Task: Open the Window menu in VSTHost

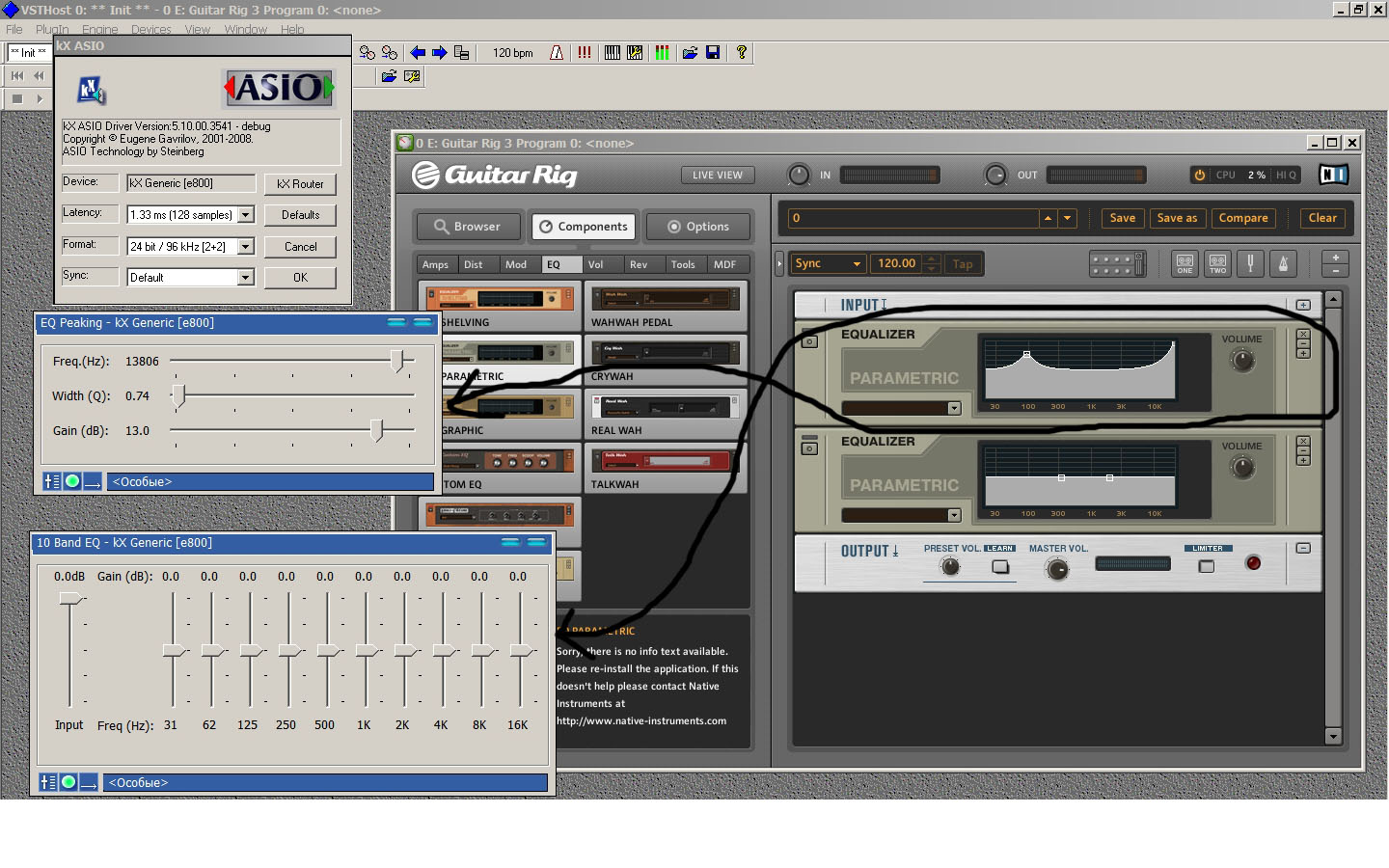Action: (245, 30)
